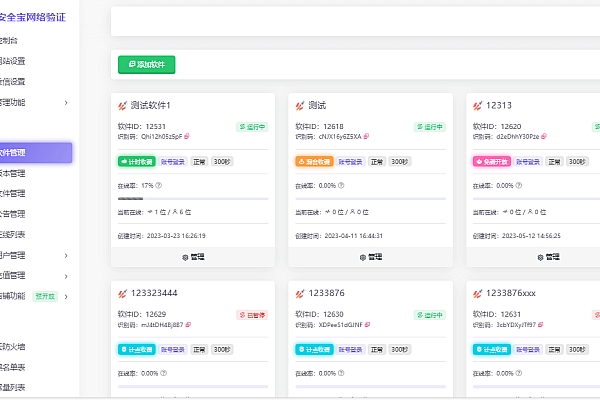Image resolution: width=600 pixels, height=400 pixels.
Task: Copy identifier code of software ID 12630
Action: tap(367, 325)
